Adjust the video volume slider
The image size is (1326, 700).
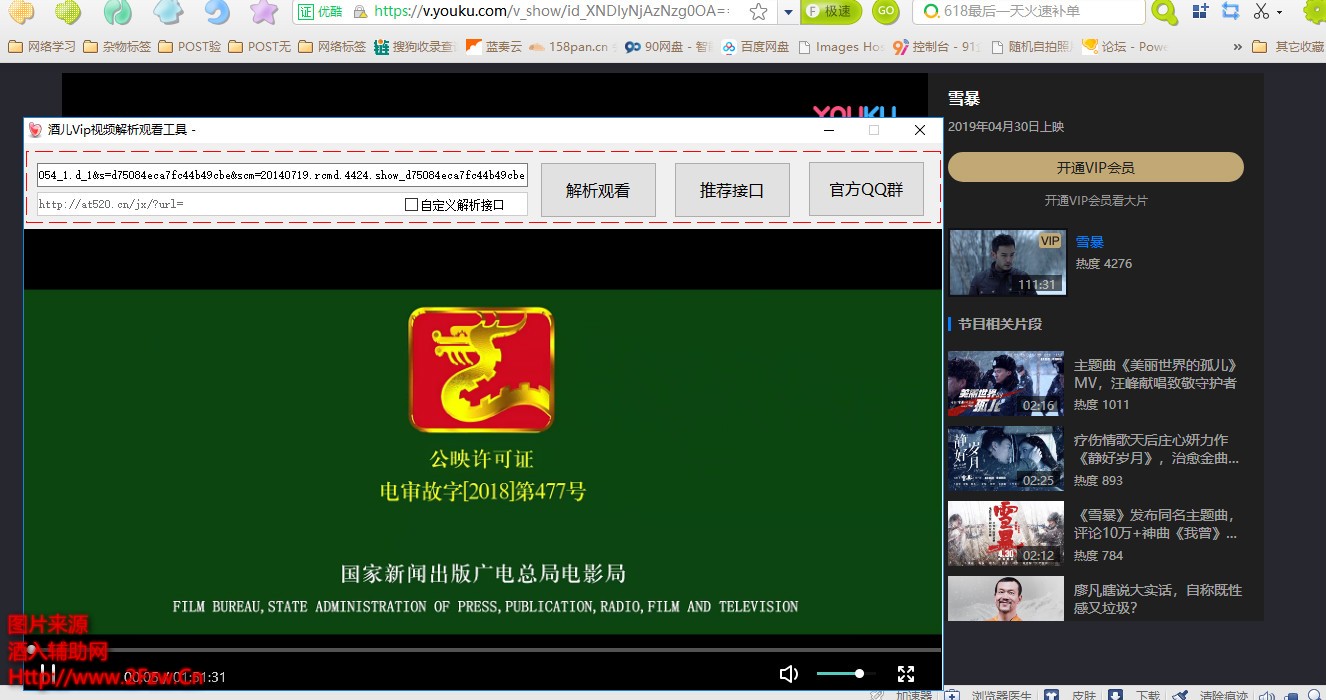click(x=846, y=674)
